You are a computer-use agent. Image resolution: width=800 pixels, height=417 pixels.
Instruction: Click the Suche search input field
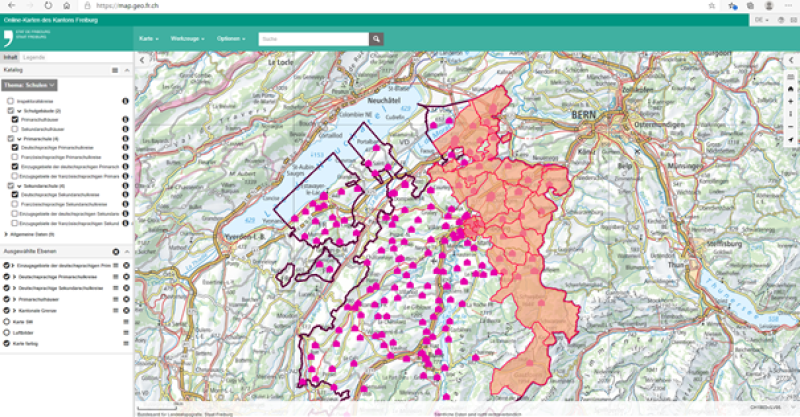[x=312, y=39]
